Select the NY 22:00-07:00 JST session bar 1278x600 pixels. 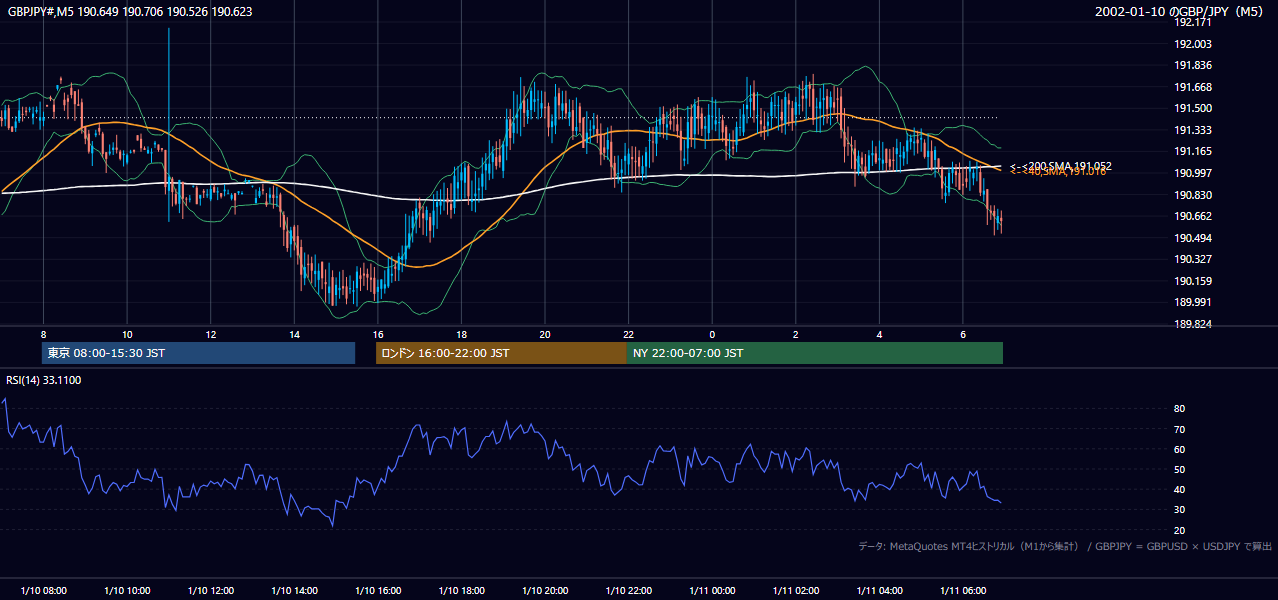point(815,353)
